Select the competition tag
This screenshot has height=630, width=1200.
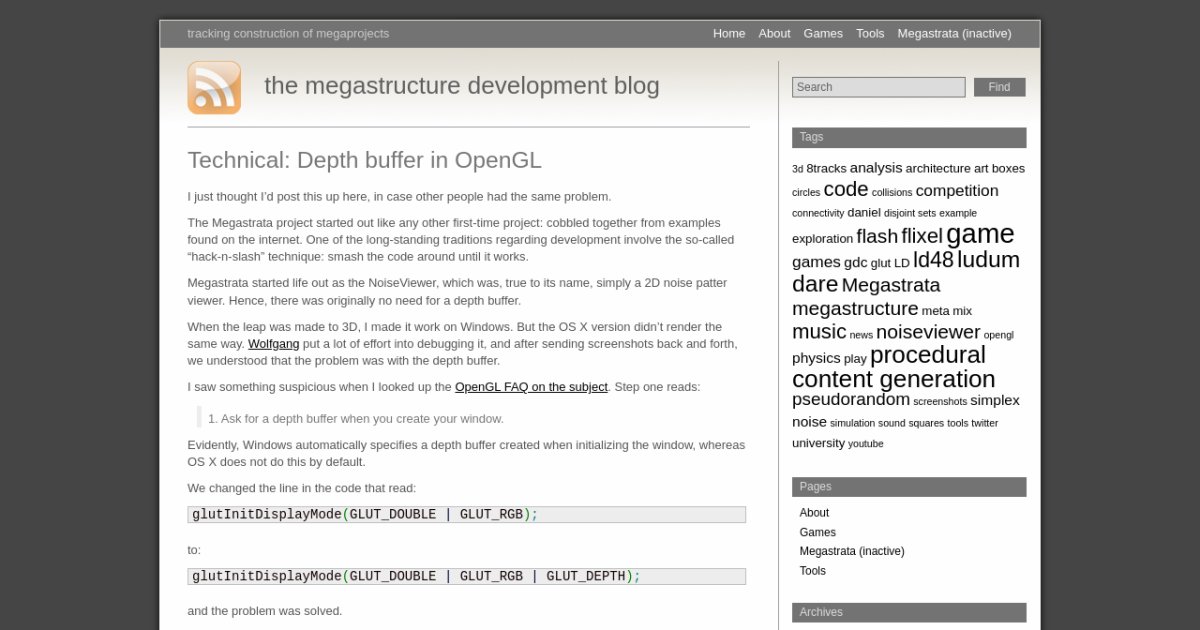coord(956,191)
